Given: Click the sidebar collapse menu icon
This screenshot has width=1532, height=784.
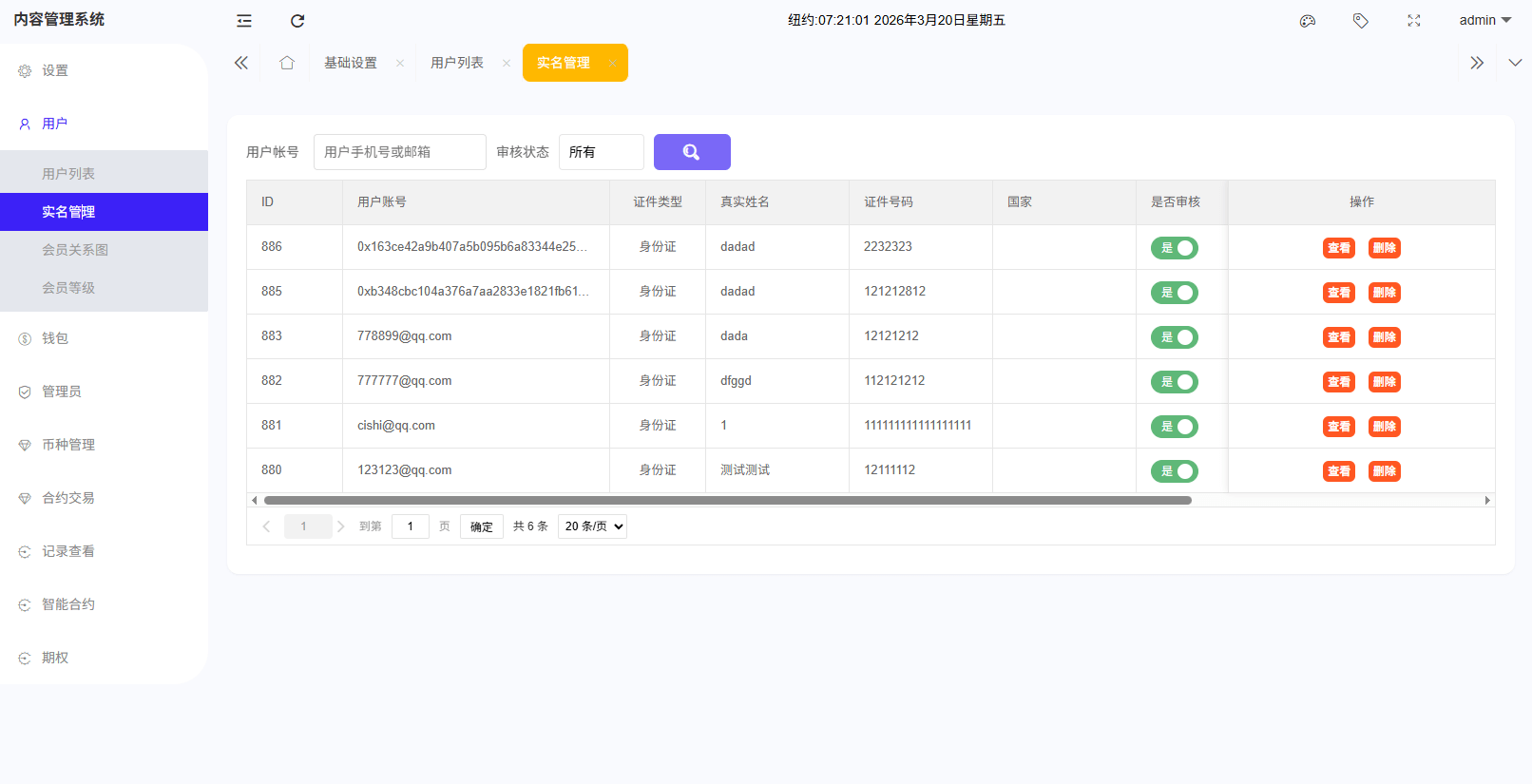Looking at the screenshot, I should (244, 21).
